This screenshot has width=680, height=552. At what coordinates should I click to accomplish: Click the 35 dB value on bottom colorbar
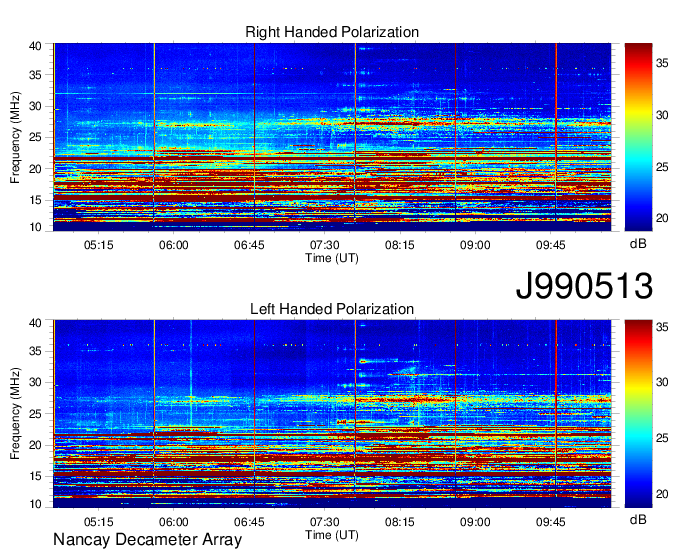662,327
